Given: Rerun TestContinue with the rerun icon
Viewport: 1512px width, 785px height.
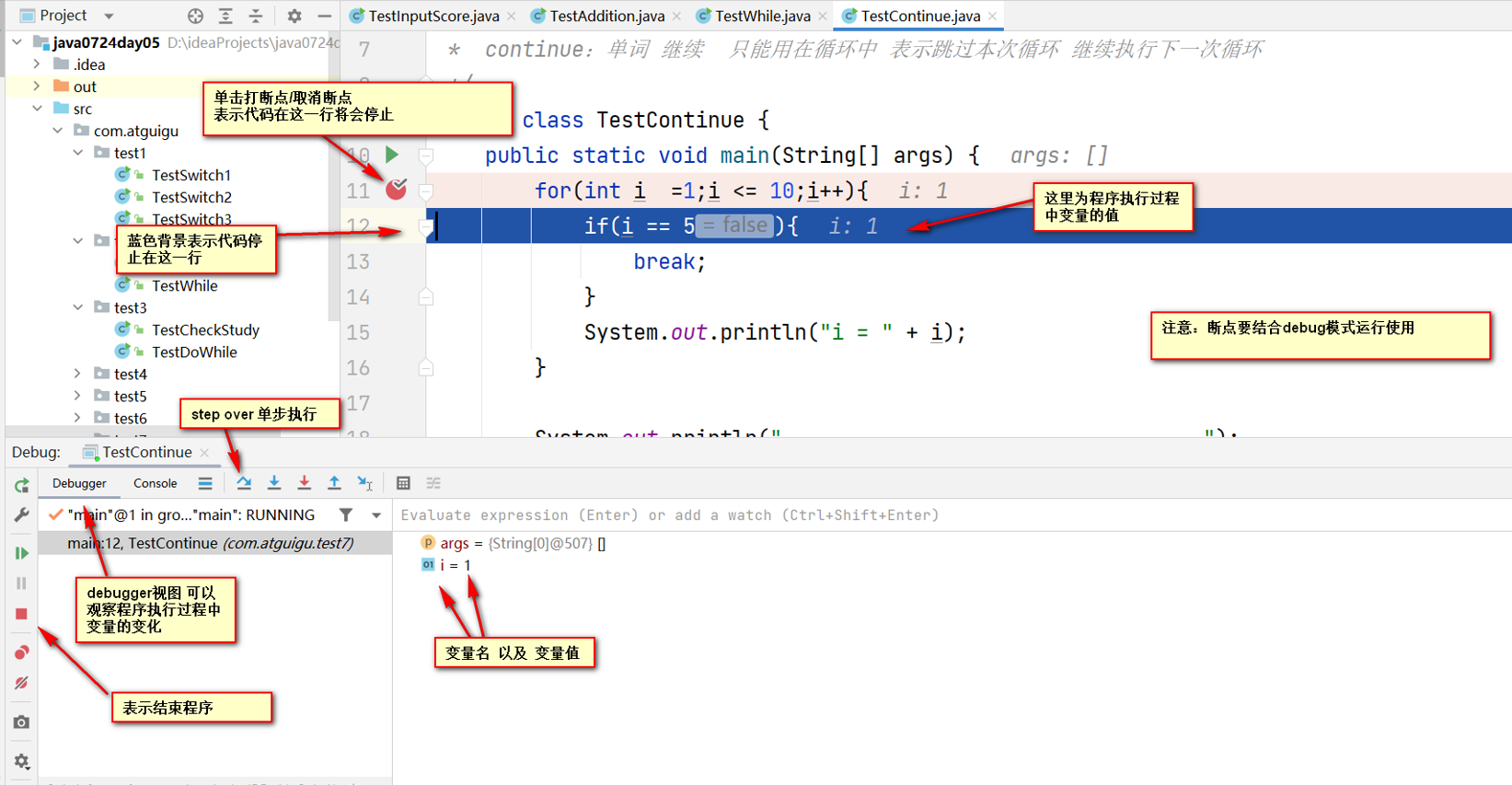Looking at the screenshot, I should 21,486.
